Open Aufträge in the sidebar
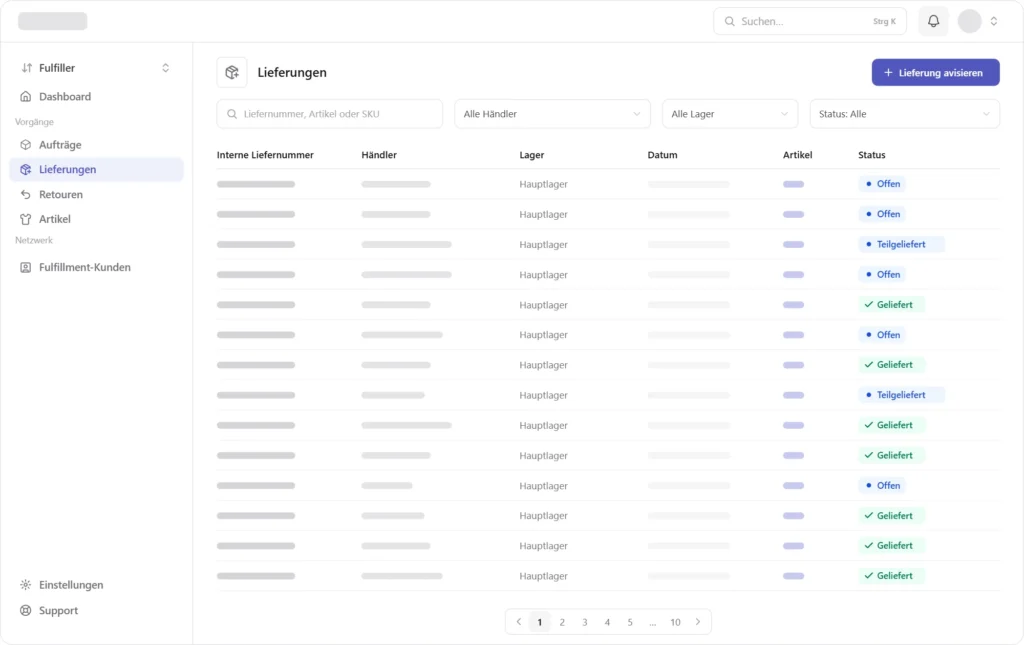This screenshot has width=1024, height=645. [x=97, y=145]
